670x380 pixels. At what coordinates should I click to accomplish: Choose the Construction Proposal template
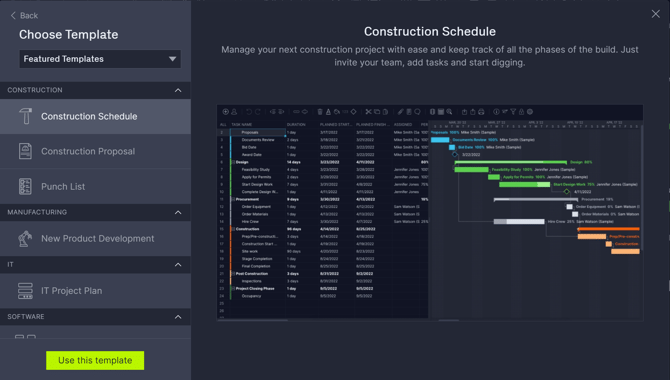point(95,151)
